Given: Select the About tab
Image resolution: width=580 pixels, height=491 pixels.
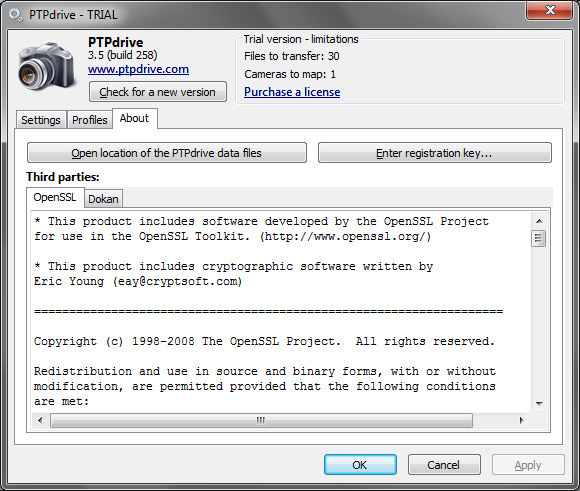Looking at the screenshot, I should [135, 118].
